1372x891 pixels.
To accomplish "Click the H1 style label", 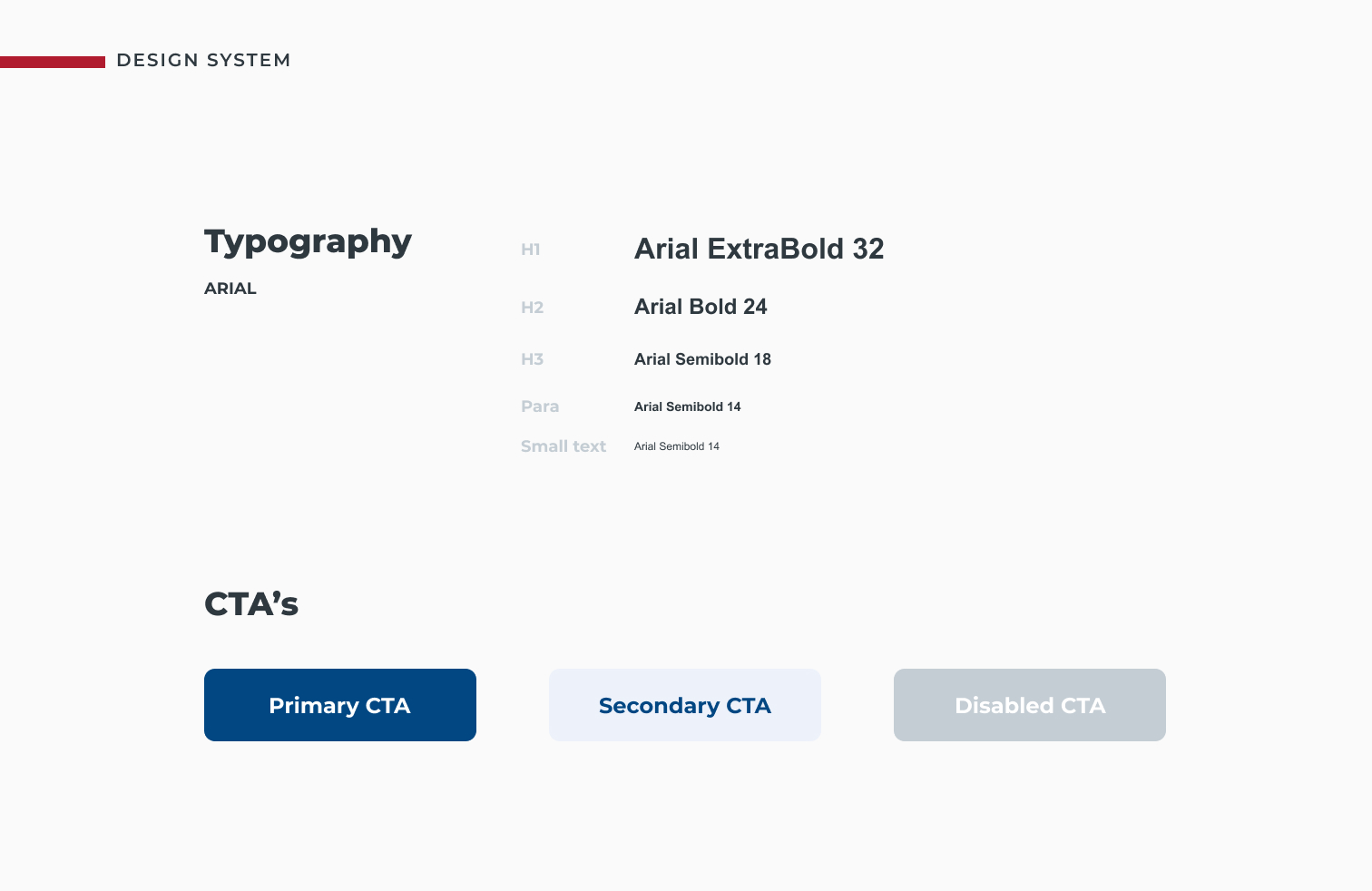I will click(531, 250).
